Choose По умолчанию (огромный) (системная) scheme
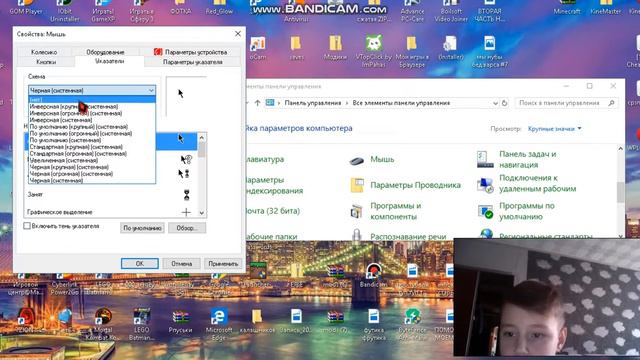 pyautogui.click(x=92, y=133)
